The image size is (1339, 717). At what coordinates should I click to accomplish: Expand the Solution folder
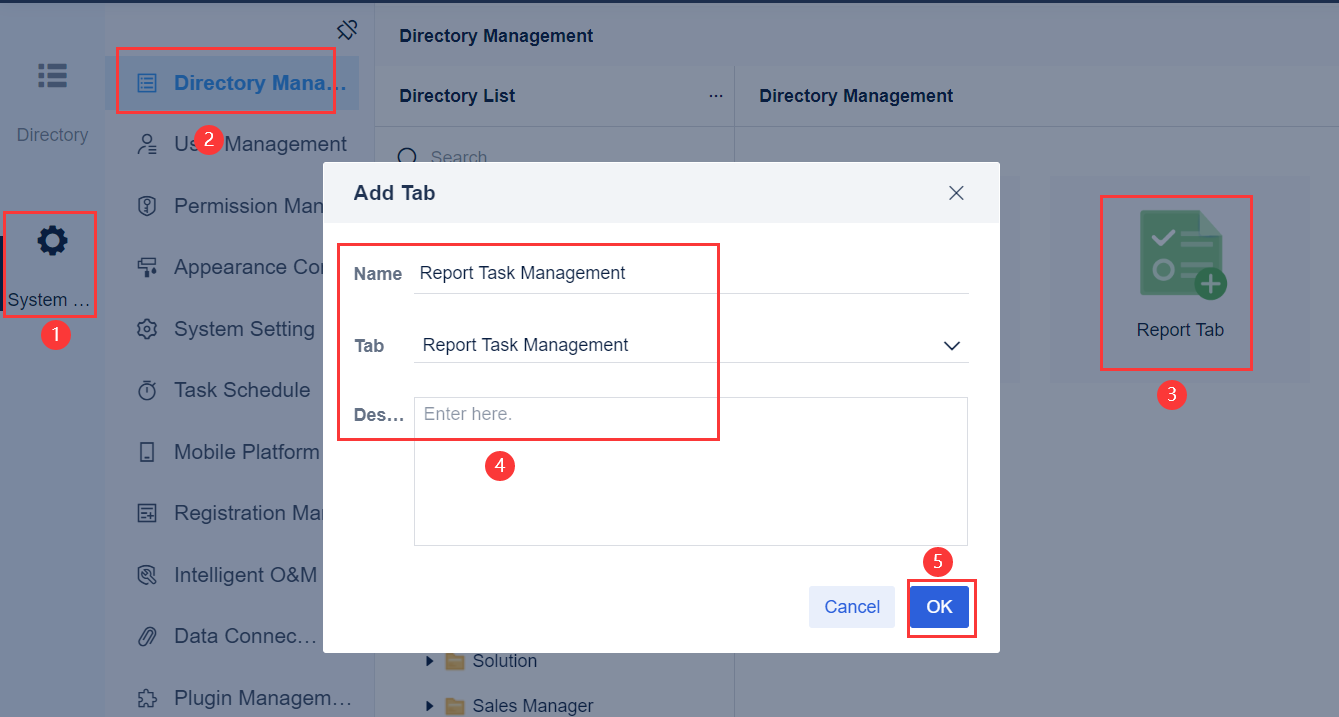(431, 661)
